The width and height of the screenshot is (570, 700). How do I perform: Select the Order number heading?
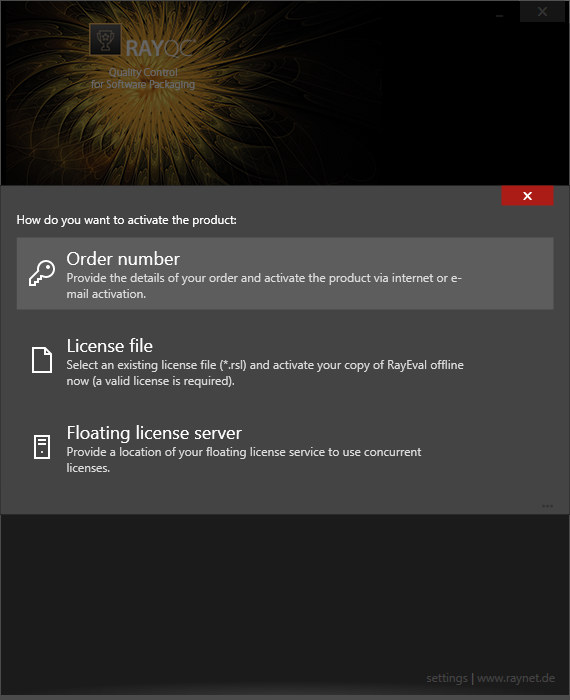pos(123,259)
